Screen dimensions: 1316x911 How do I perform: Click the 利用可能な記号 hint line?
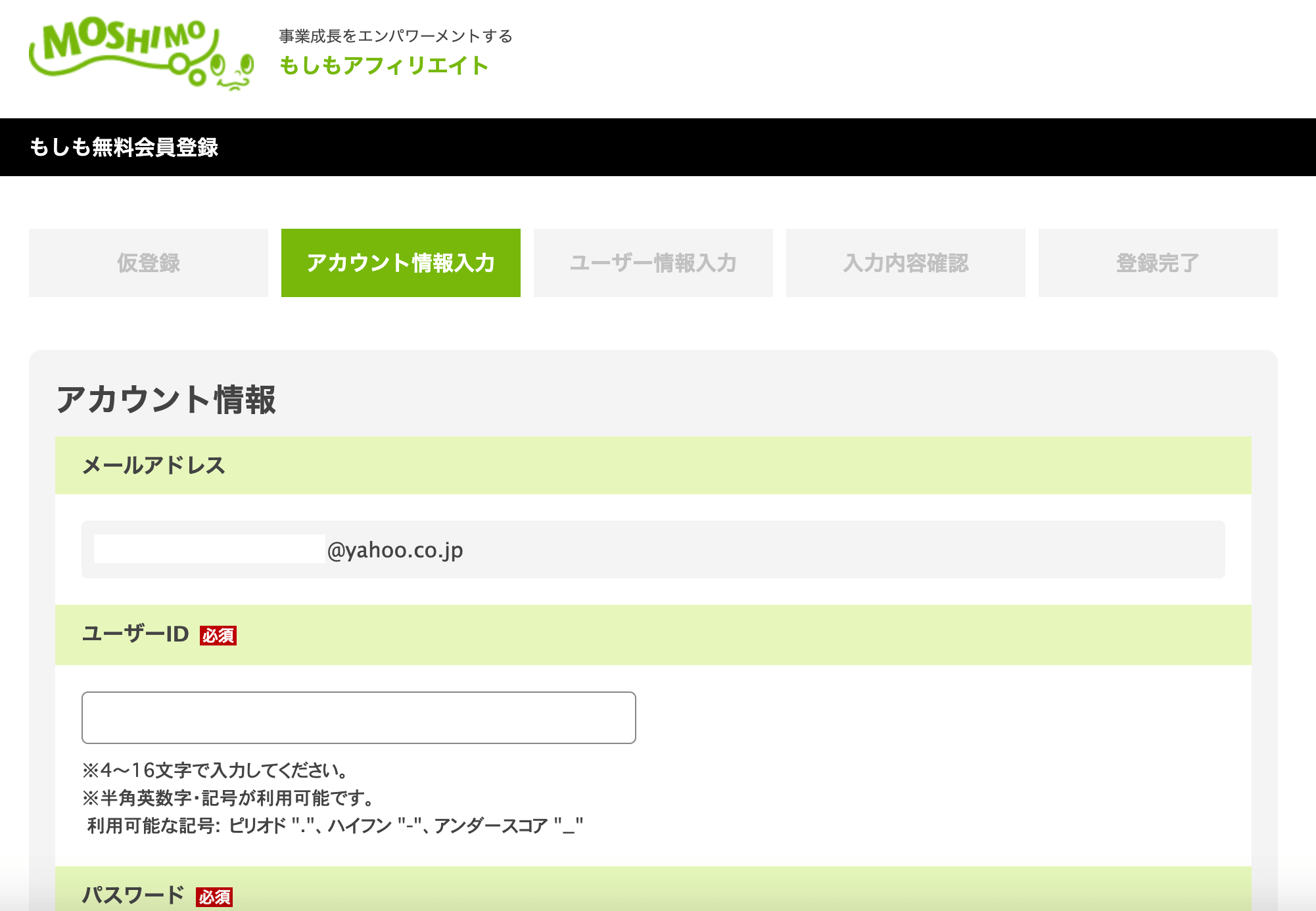335,826
